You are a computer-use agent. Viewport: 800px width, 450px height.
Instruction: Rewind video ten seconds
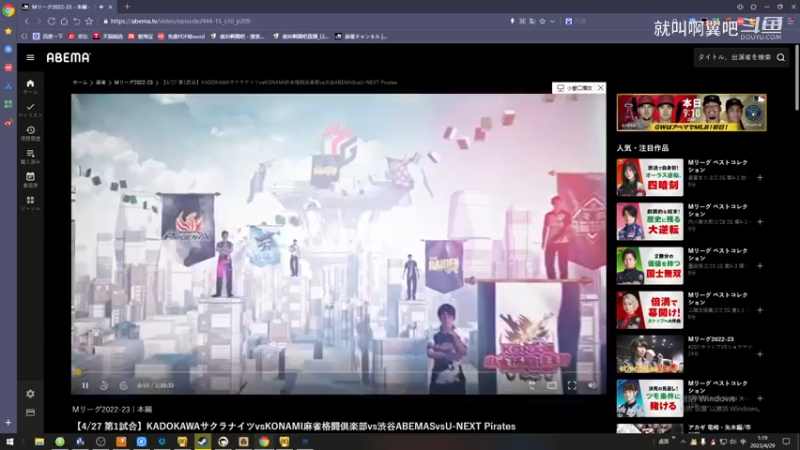[x=104, y=386]
